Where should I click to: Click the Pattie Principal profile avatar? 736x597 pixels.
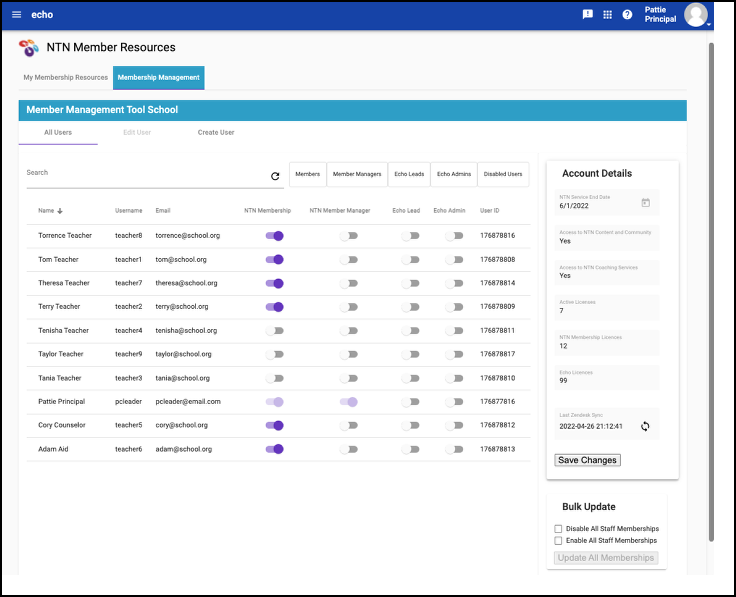point(695,14)
